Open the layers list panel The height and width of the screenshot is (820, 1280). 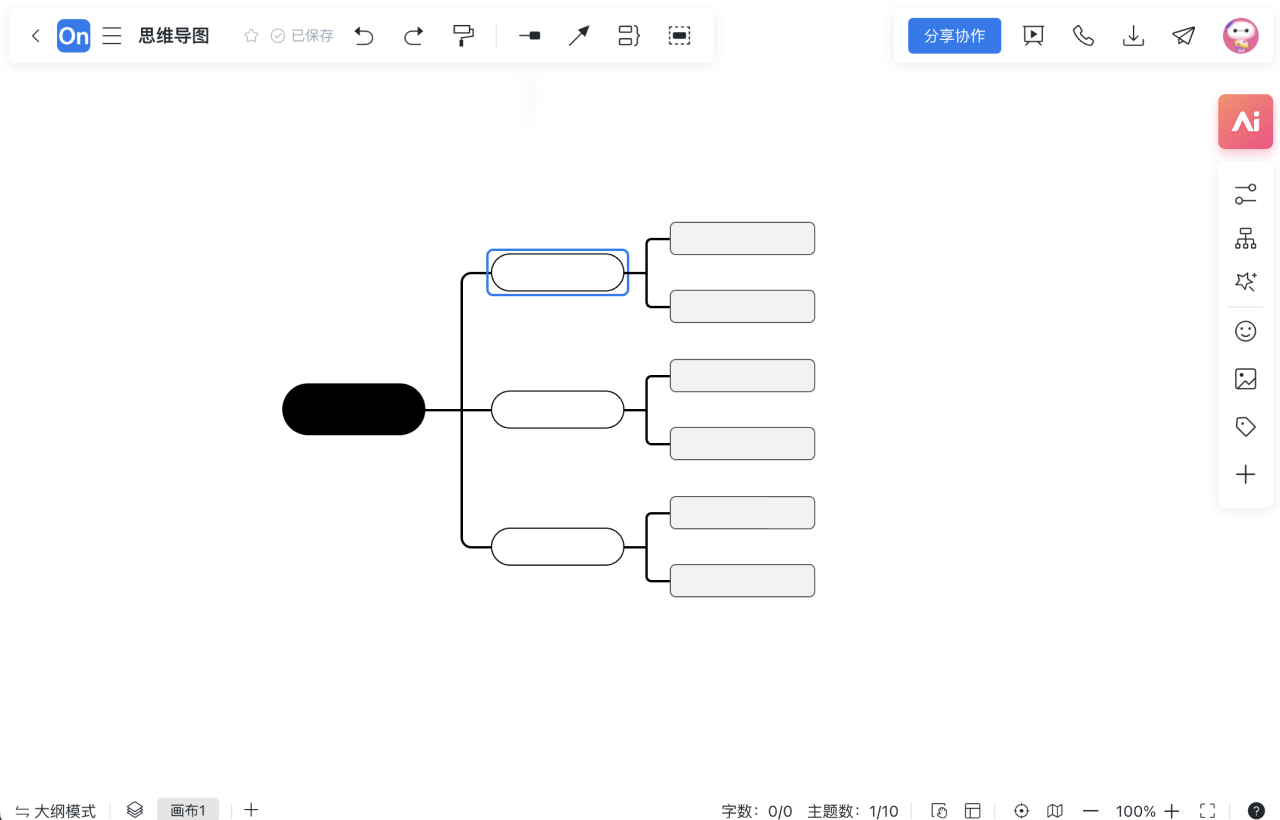(x=135, y=810)
